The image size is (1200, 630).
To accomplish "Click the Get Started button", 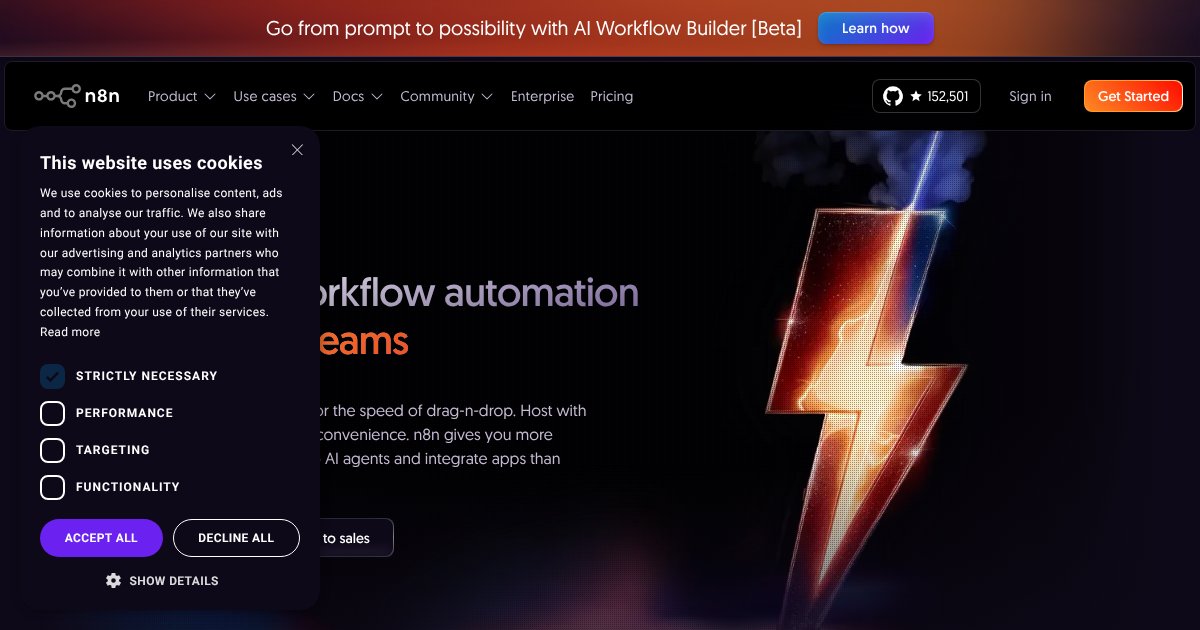I will 1133,96.
